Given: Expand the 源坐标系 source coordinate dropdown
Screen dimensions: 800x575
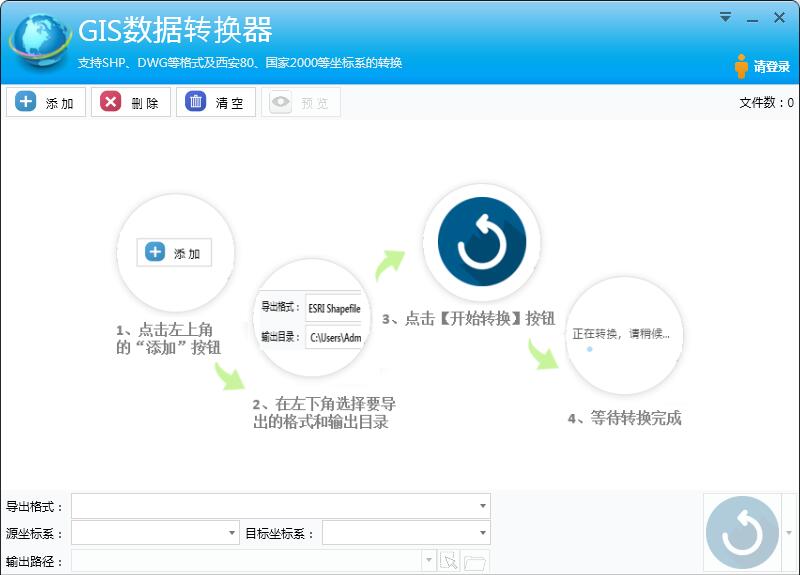Looking at the screenshot, I should (233, 534).
